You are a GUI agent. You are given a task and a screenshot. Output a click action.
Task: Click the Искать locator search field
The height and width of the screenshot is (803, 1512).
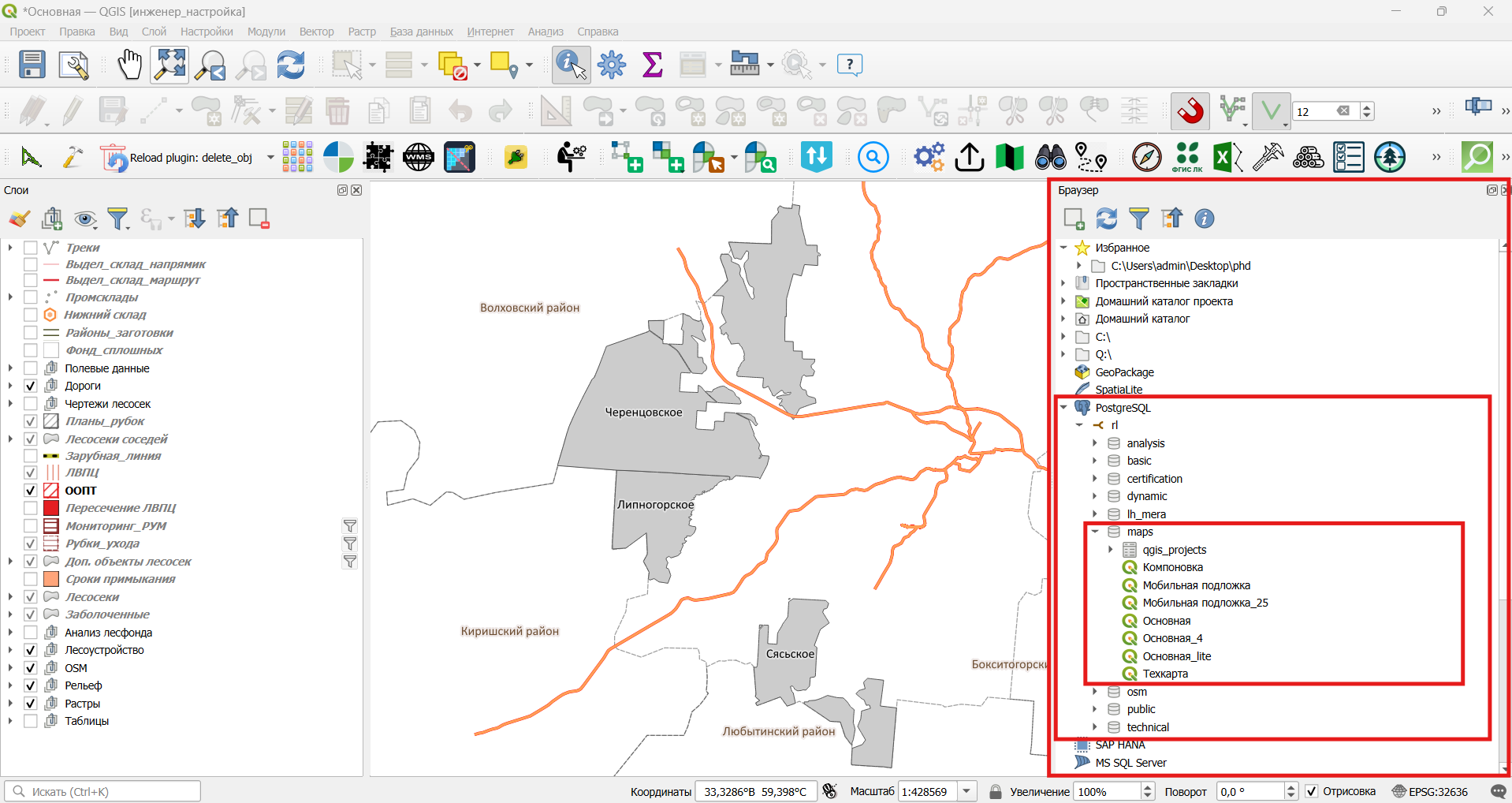point(102,791)
